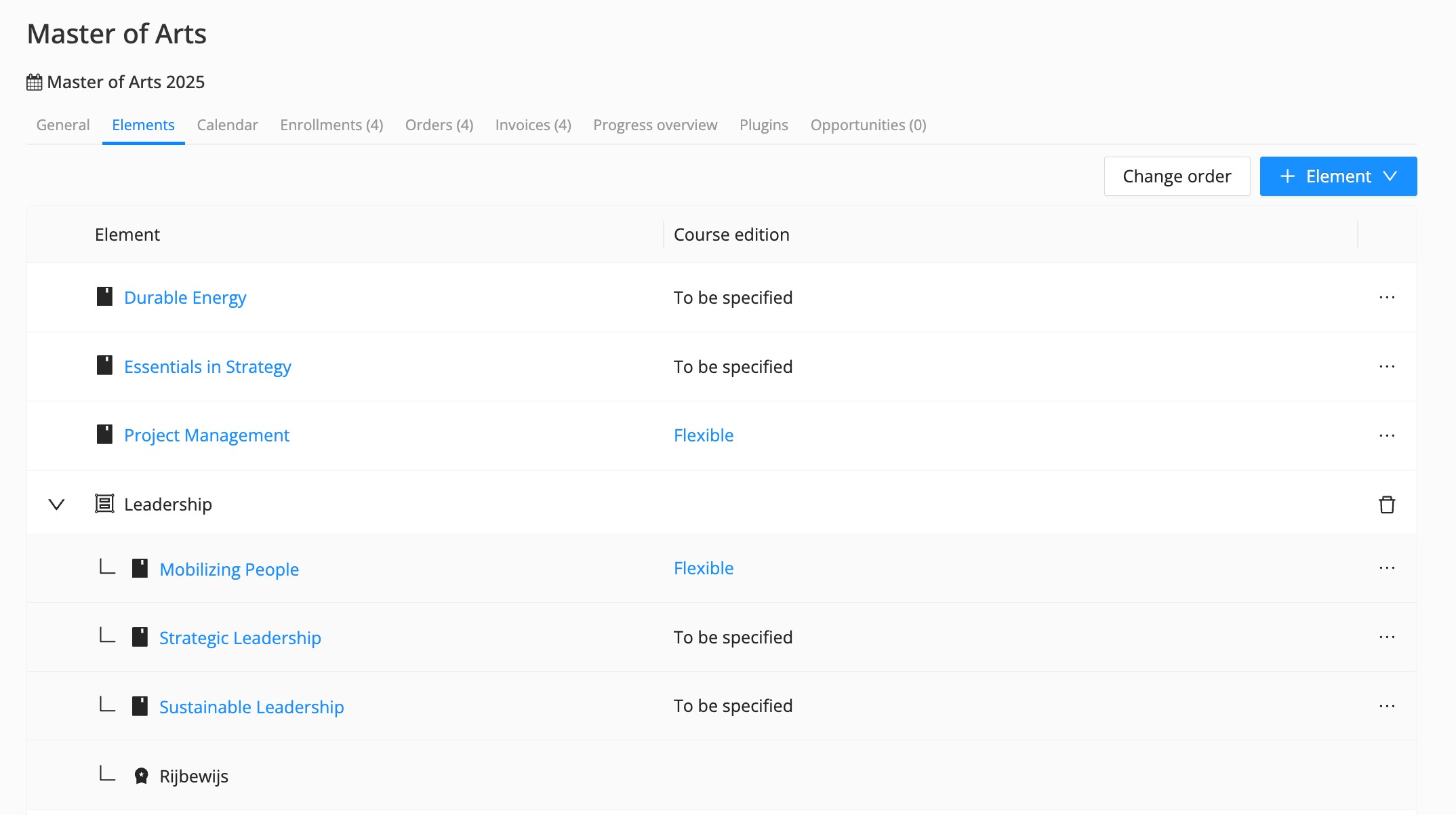
Task: Click the book icon next to Durable Energy
Action: tap(104, 297)
